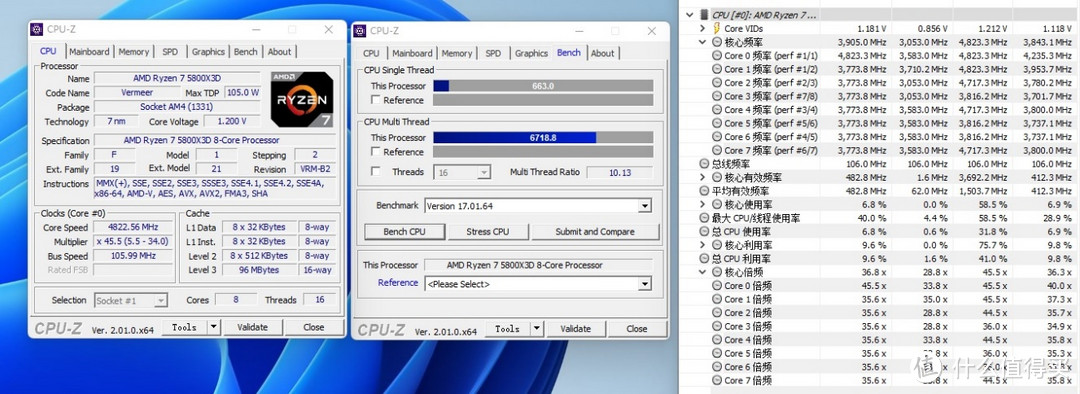The height and width of the screenshot is (394, 1080).
Task: Switch to Mainboard tab in left CPU-Z window
Action: 89,52
